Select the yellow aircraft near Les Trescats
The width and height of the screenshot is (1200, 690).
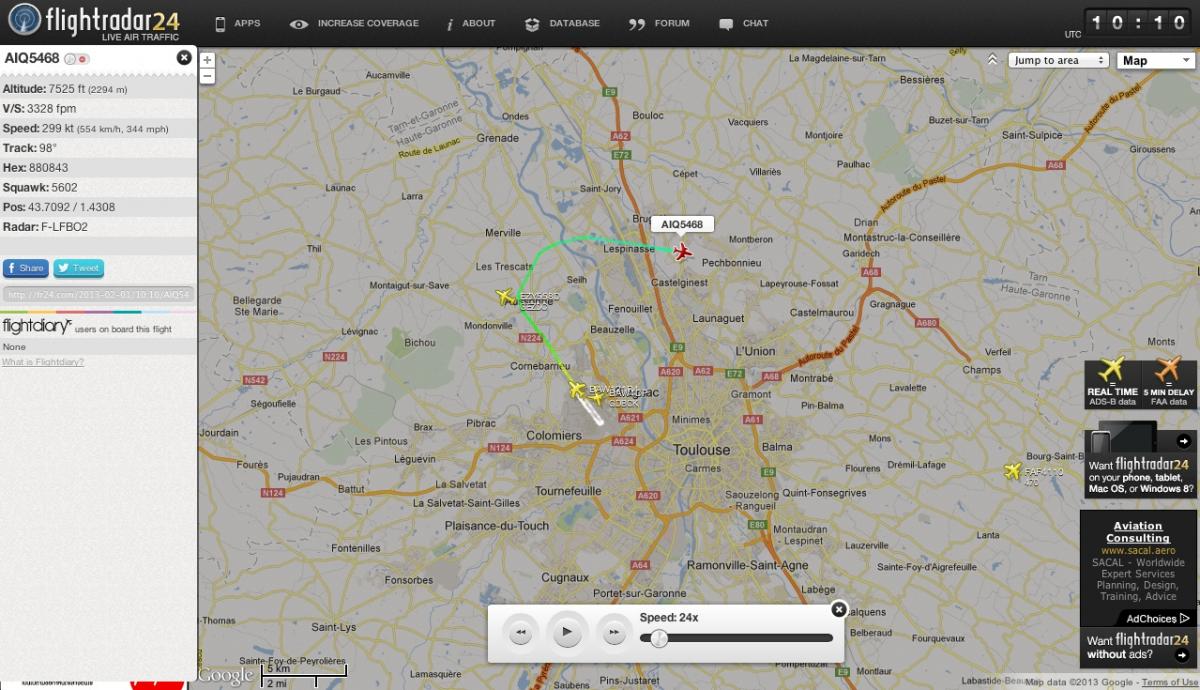click(506, 296)
